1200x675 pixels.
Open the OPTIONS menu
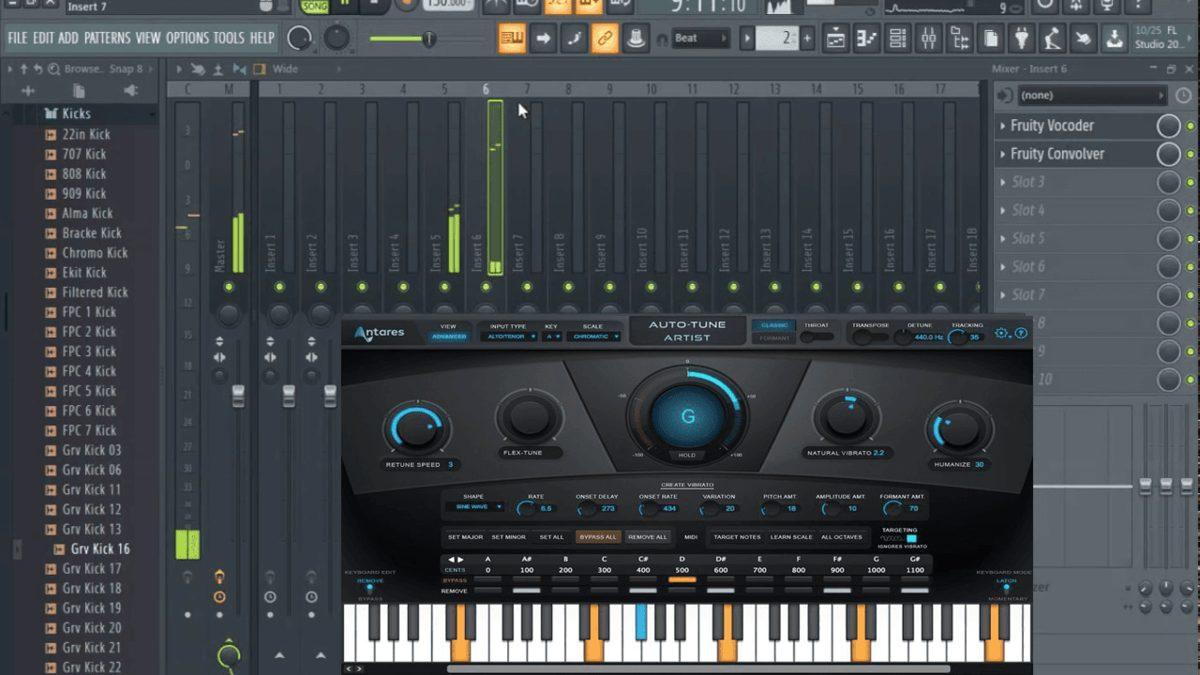[187, 38]
